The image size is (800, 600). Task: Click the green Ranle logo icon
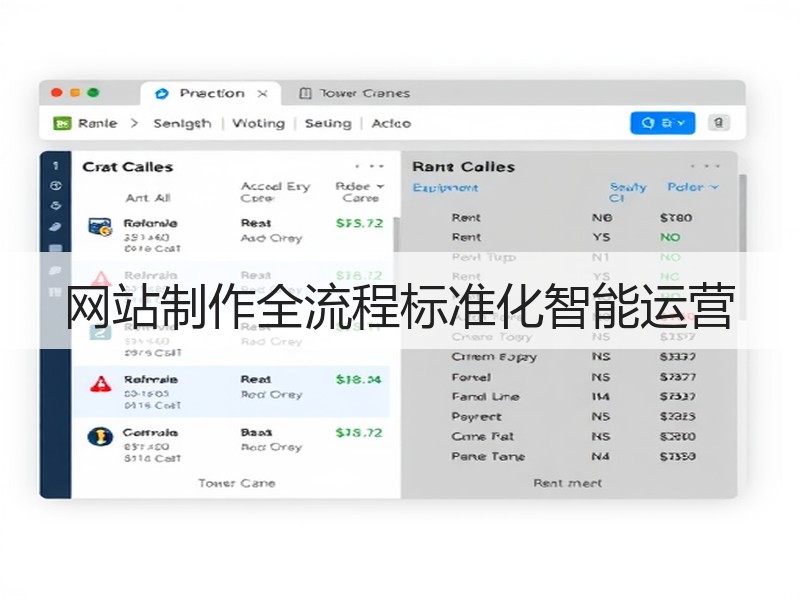(x=62, y=123)
